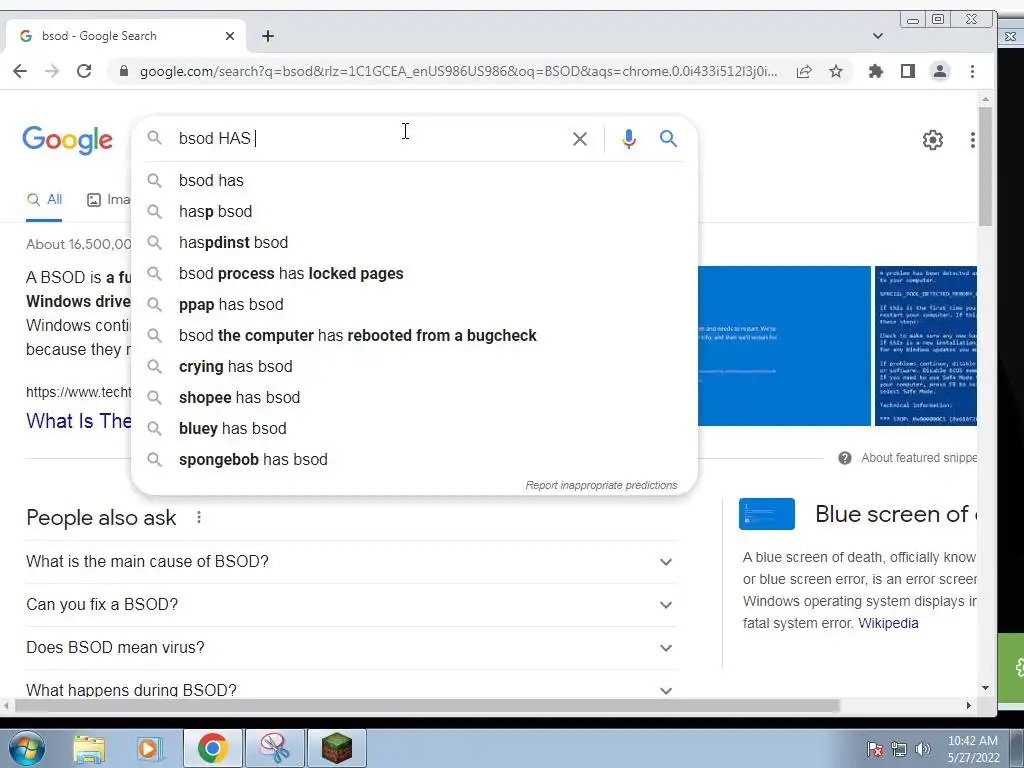Click the search box containing bsod HAS

click(x=366, y=138)
